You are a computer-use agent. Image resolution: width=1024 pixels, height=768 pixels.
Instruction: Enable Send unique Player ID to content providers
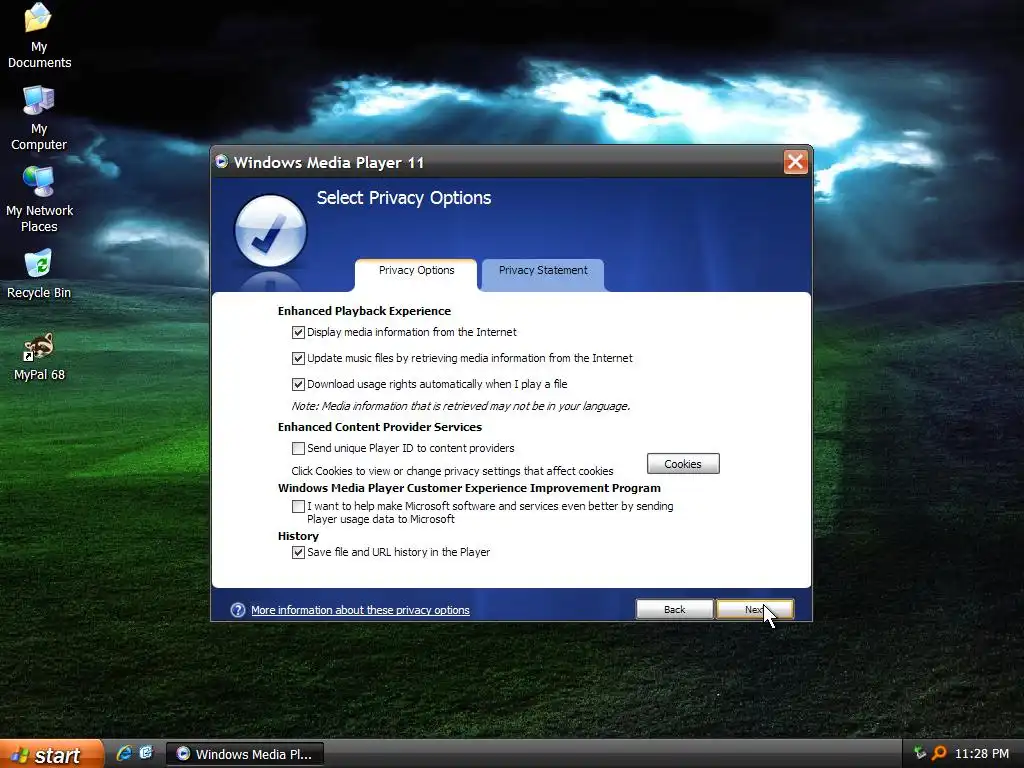298,449
